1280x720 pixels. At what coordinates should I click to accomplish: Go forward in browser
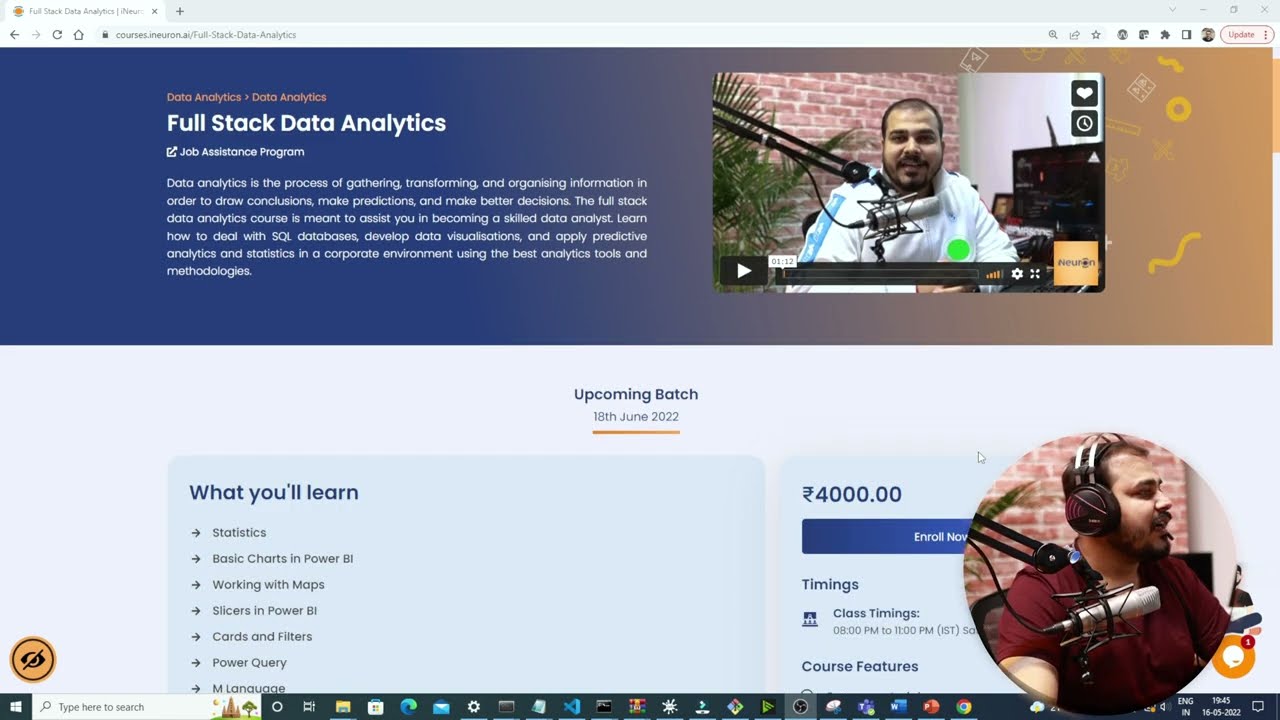point(36,34)
